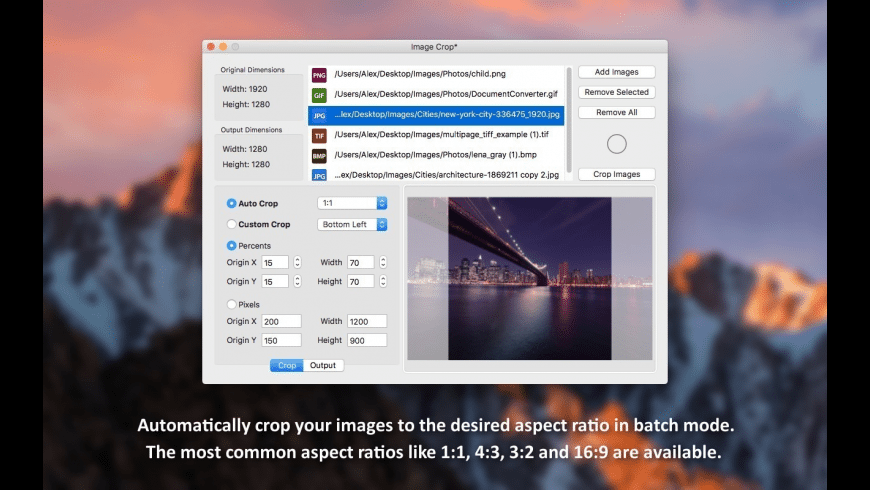The height and width of the screenshot is (490, 870).
Task: Click the Percents Origin X stepper
Action: 297,262
